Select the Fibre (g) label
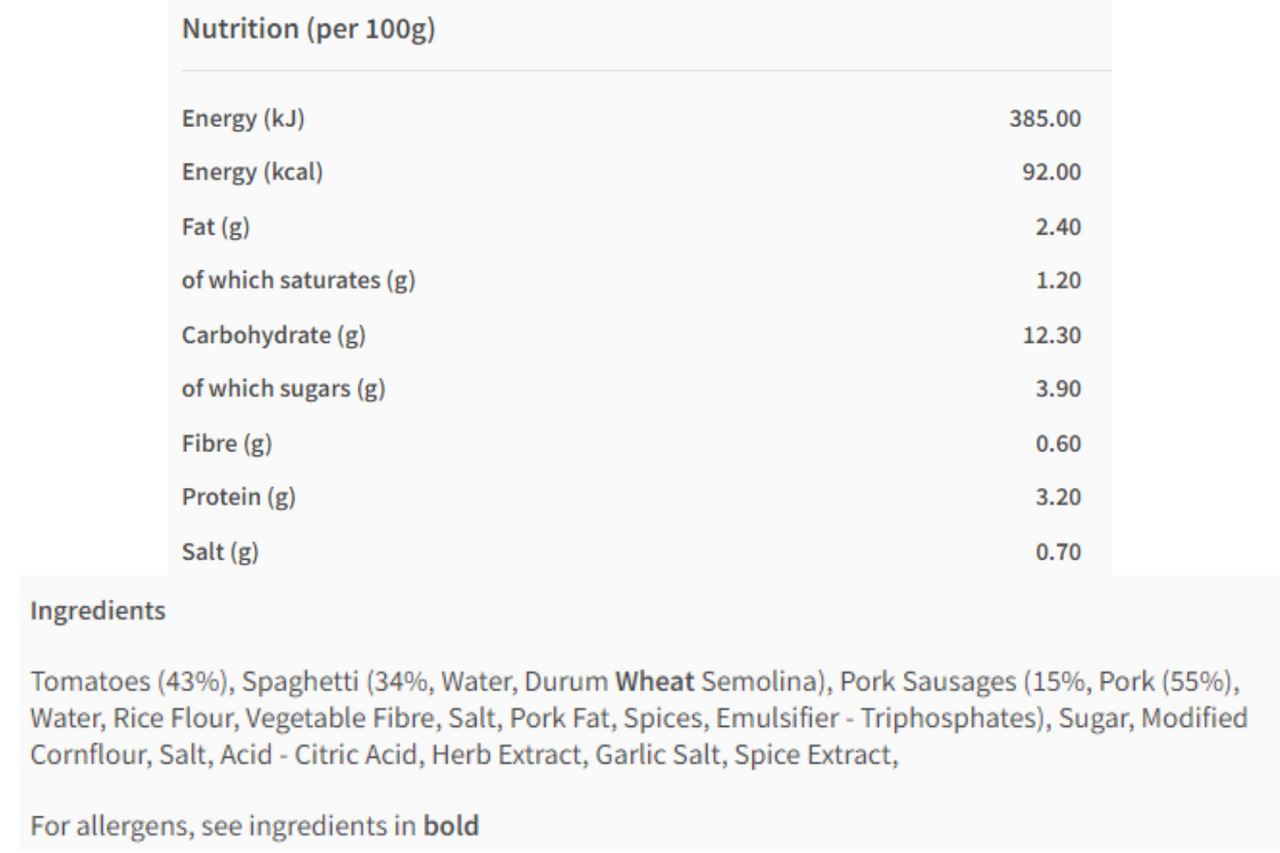Viewport: 1280px width, 853px height. click(x=227, y=443)
